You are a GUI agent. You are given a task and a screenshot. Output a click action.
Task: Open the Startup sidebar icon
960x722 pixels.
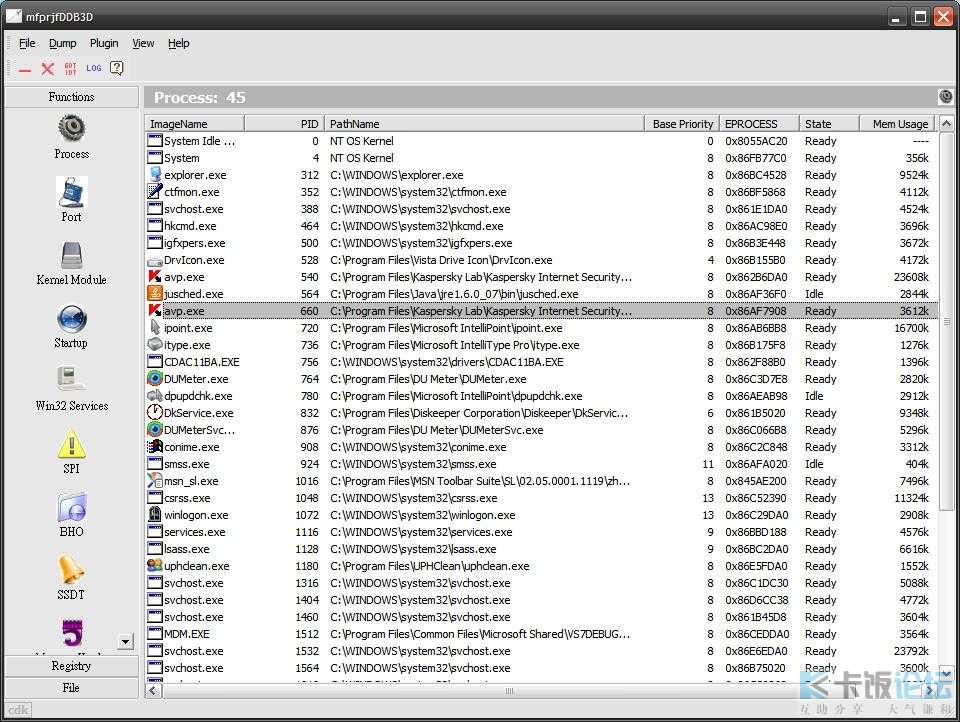click(72, 318)
